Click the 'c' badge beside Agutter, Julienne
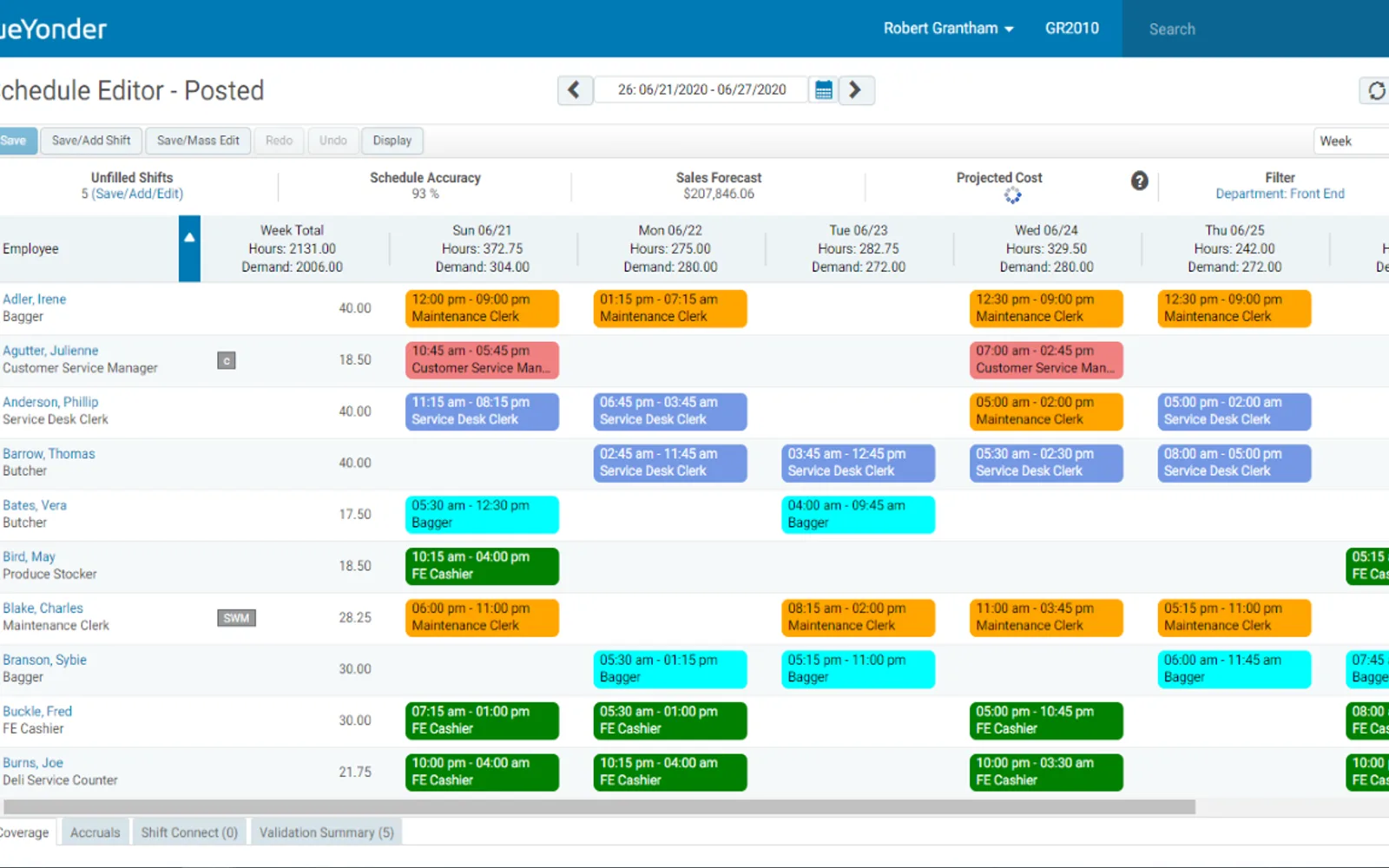 tap(227, 360)
